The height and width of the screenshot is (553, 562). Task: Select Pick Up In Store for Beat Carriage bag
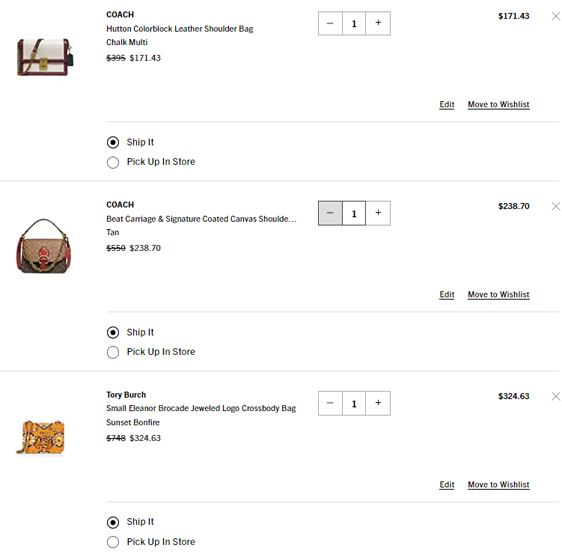pyautogui.click(x=113, y=352)
